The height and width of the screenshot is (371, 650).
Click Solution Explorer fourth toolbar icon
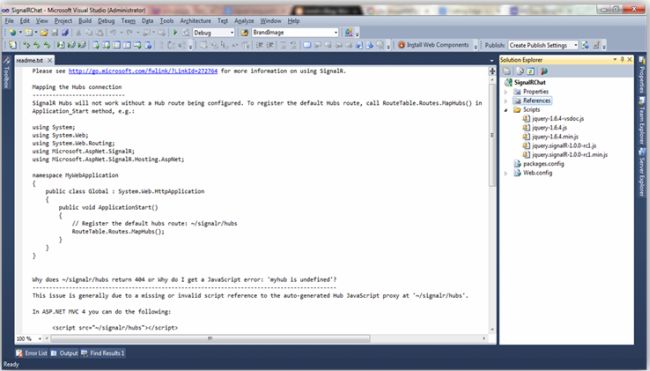pyautogui.click(x=543, y=71)
